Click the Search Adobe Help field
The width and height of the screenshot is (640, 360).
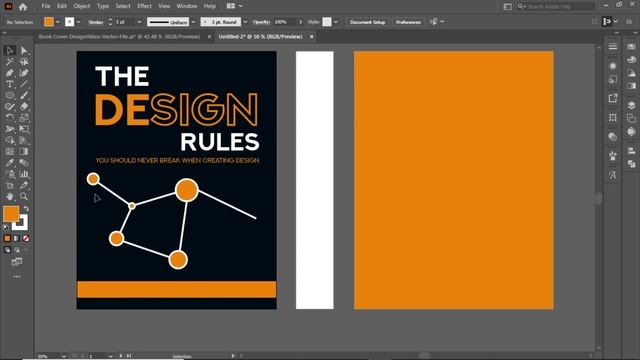[x=558, y=7]
